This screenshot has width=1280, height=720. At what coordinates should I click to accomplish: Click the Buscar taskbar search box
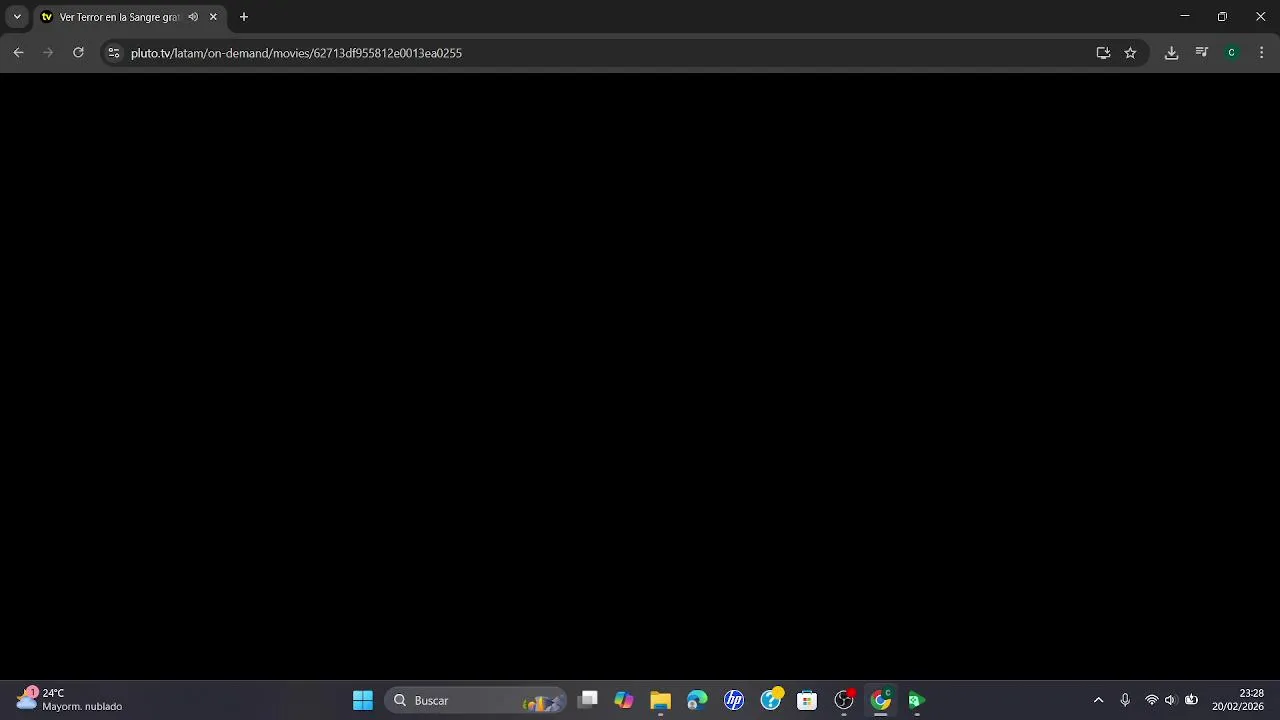click(476, 700)
